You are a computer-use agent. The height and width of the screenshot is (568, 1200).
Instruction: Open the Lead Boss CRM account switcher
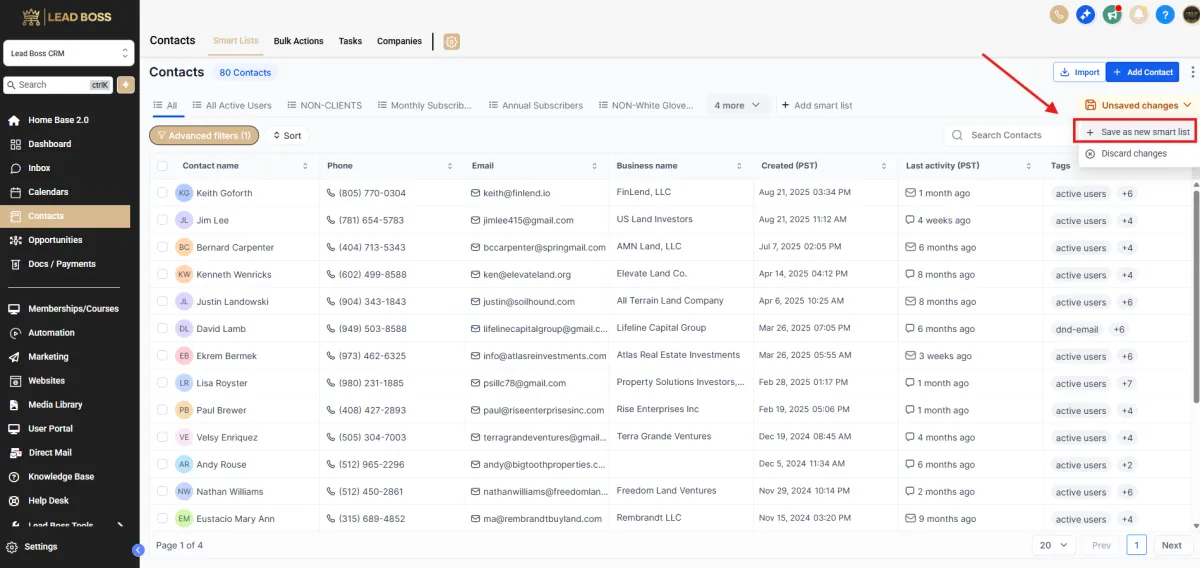coord(69,53)
